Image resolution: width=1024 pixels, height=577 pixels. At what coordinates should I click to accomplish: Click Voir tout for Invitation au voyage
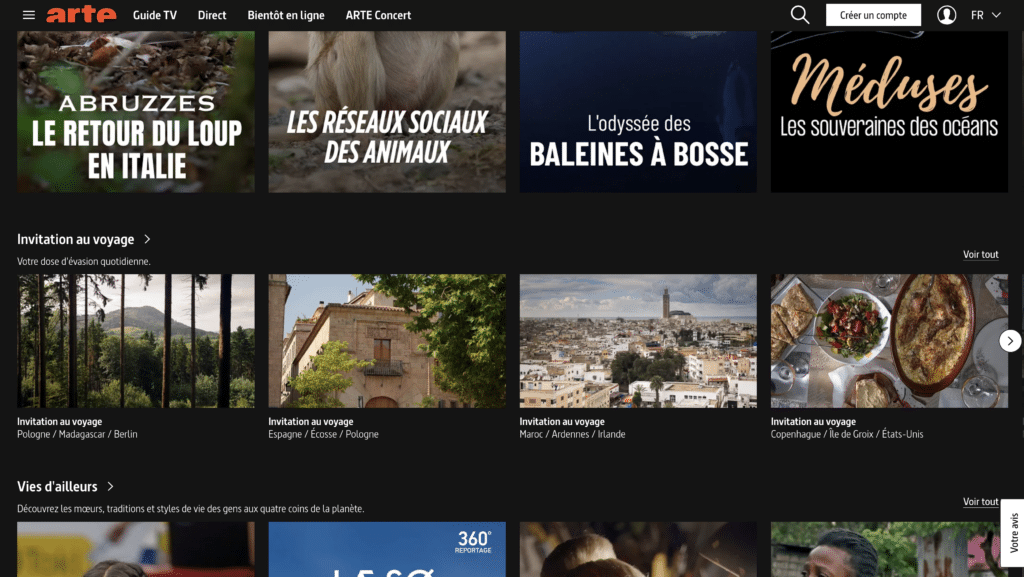[x=980, y=255]
